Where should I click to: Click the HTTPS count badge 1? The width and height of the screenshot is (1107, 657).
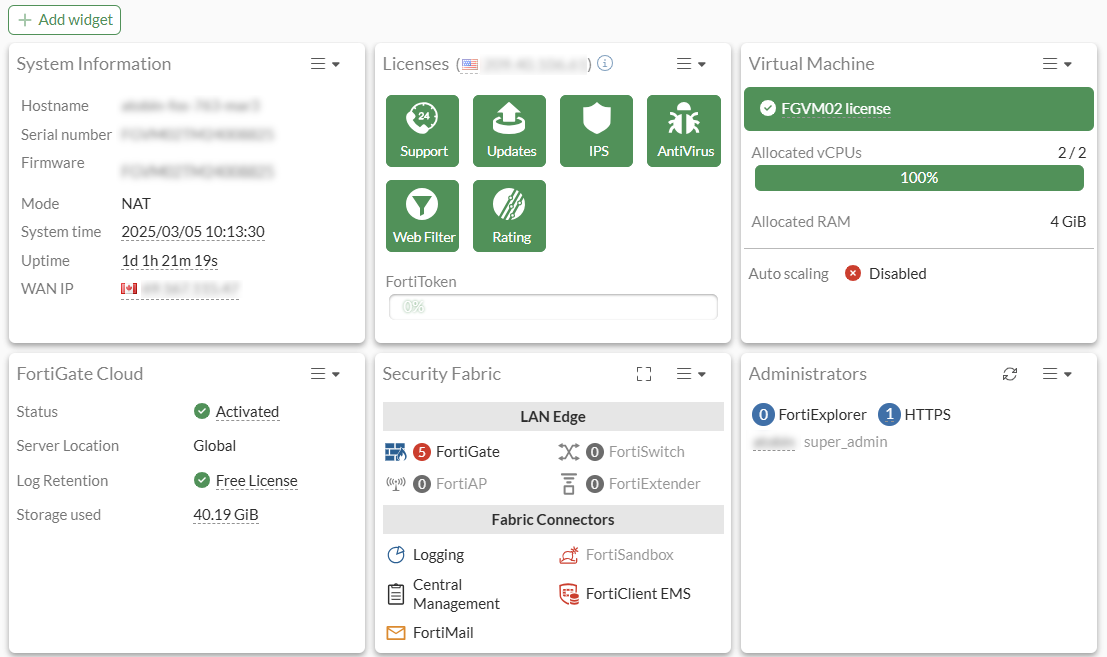pos(890,414)
